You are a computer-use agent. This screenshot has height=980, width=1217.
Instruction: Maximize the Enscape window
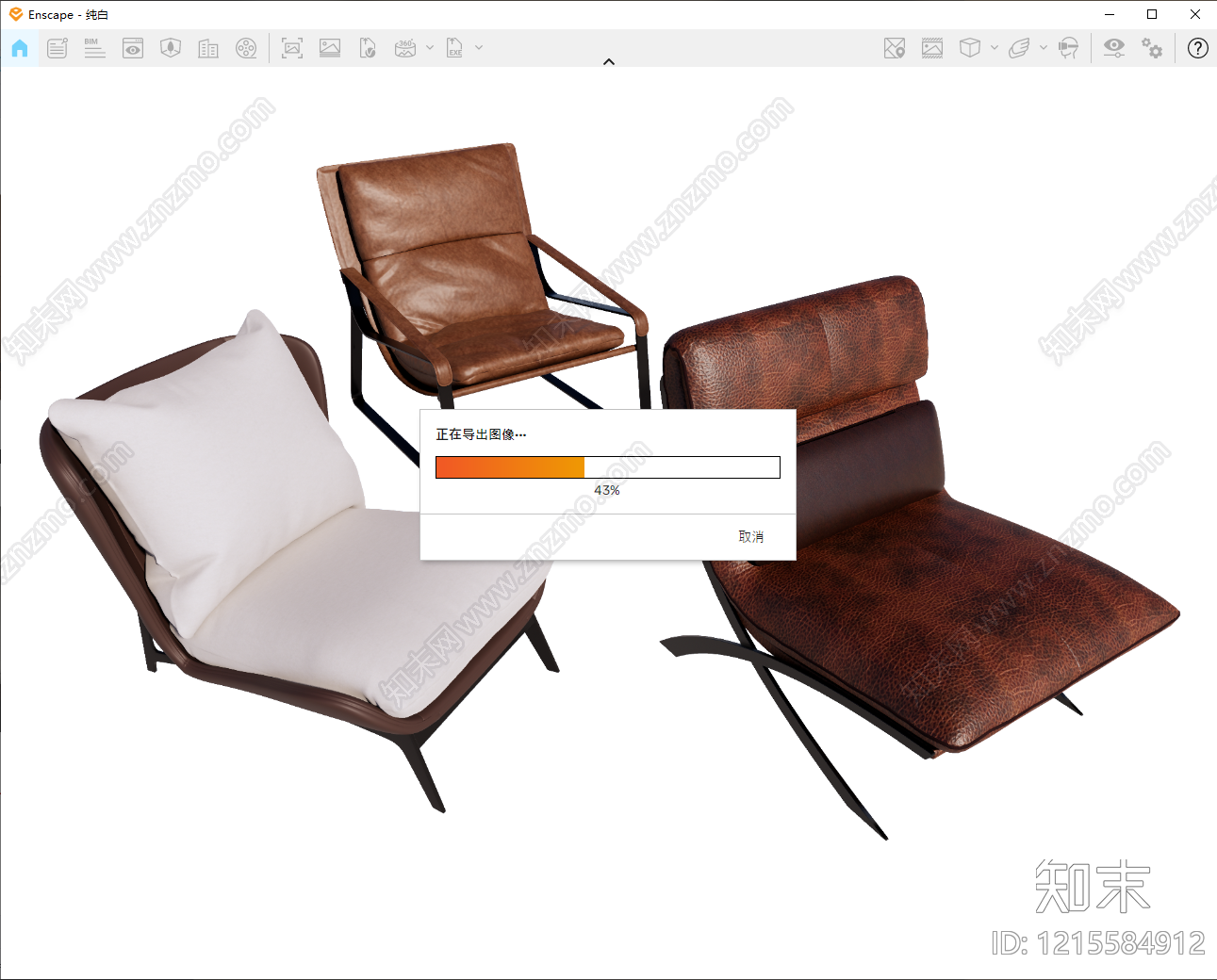pyautogui.click(x=1152, y=14)
